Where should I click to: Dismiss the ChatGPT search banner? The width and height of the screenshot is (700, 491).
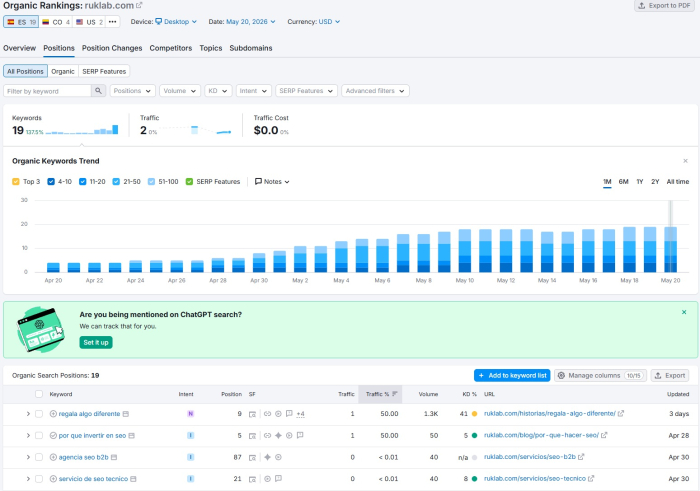pos(684,312)
